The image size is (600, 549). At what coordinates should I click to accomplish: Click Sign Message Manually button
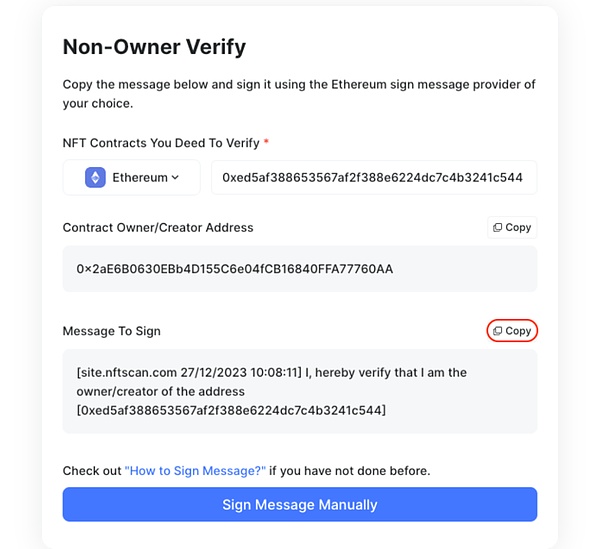tap(300, 504)
